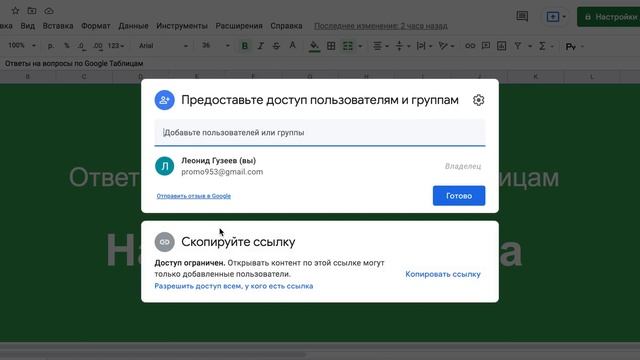
Task: Toggle bold formatting
Action: click(x=244, y=46)
